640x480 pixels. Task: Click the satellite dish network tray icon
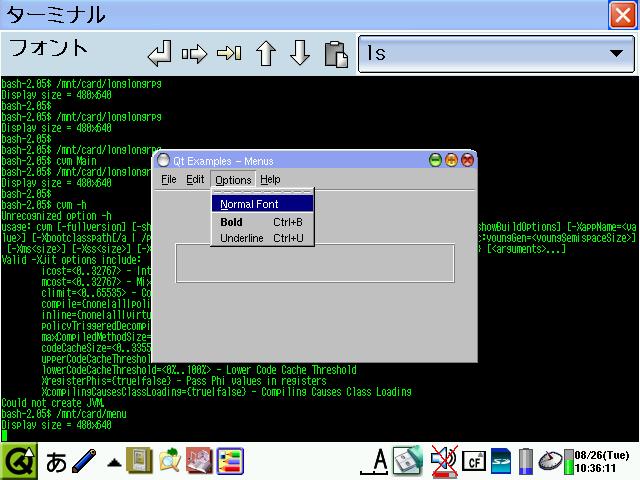coord(550,461)
